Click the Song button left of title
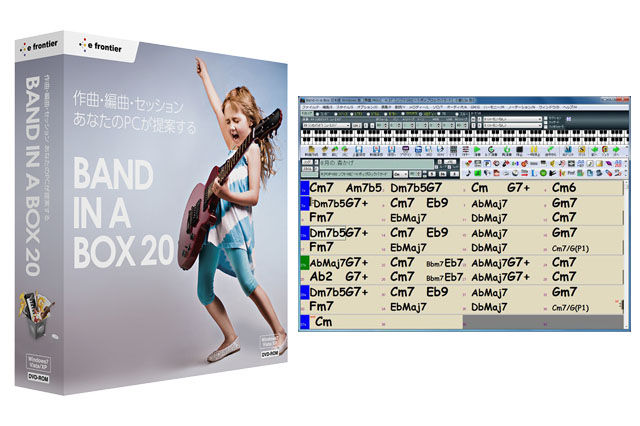 click(x=307, y=162)
